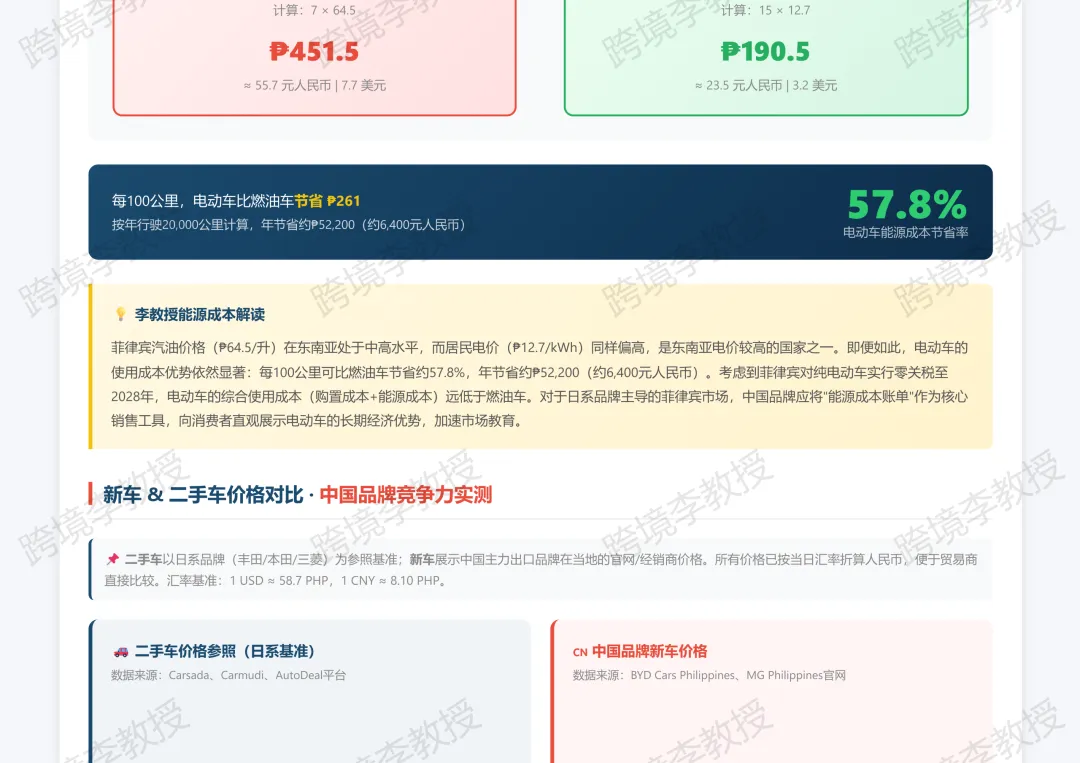Click the paragraph starting 菲律宾汽油价格

[539, 384]
